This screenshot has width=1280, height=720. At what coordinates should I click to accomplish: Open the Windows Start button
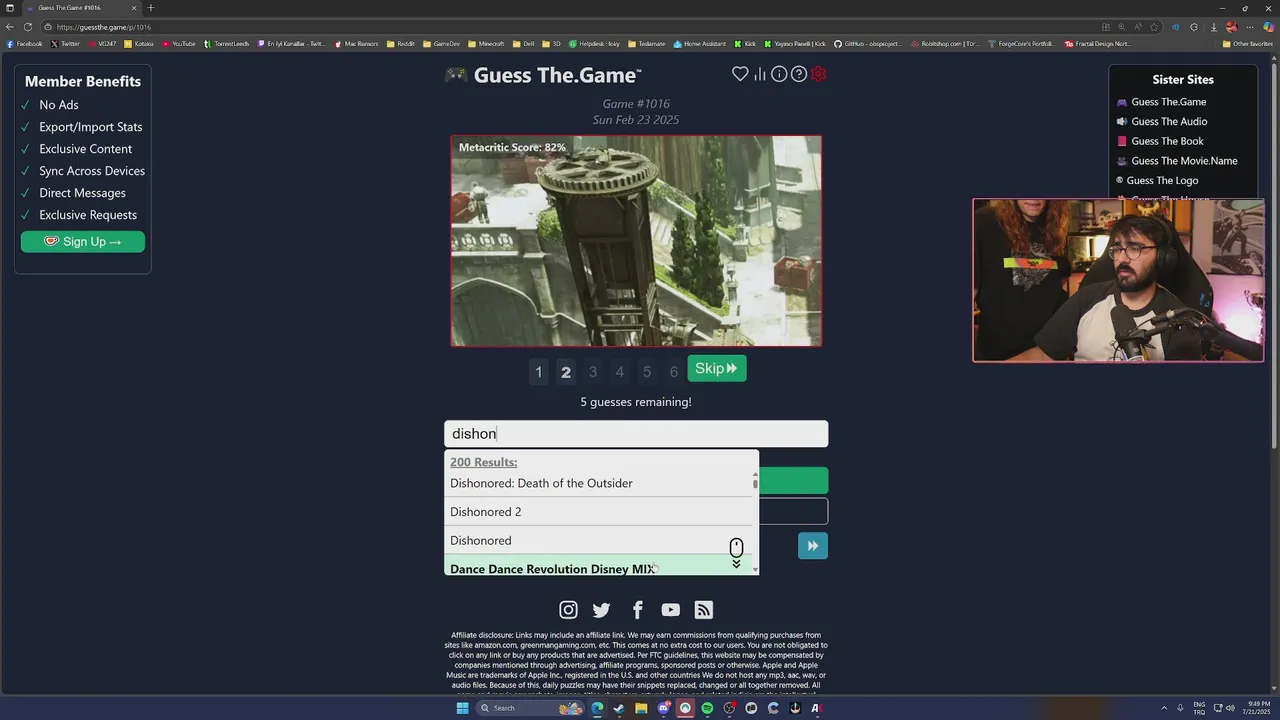[x=462, y=708]
